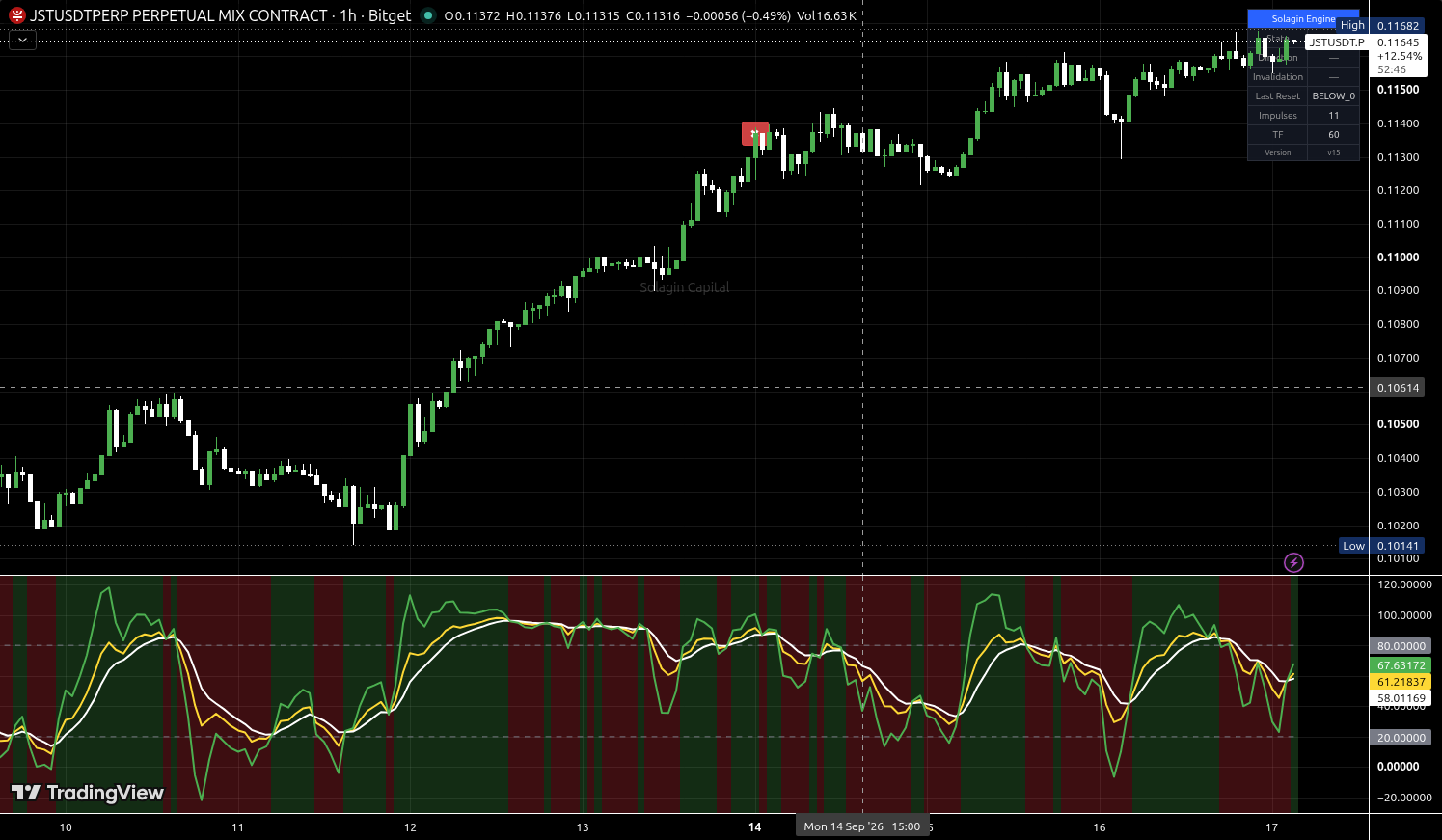The height and width of the screenshot is (840, 1442).
Task: Click the open value O0.11372
Action: (x=473, y=15)
